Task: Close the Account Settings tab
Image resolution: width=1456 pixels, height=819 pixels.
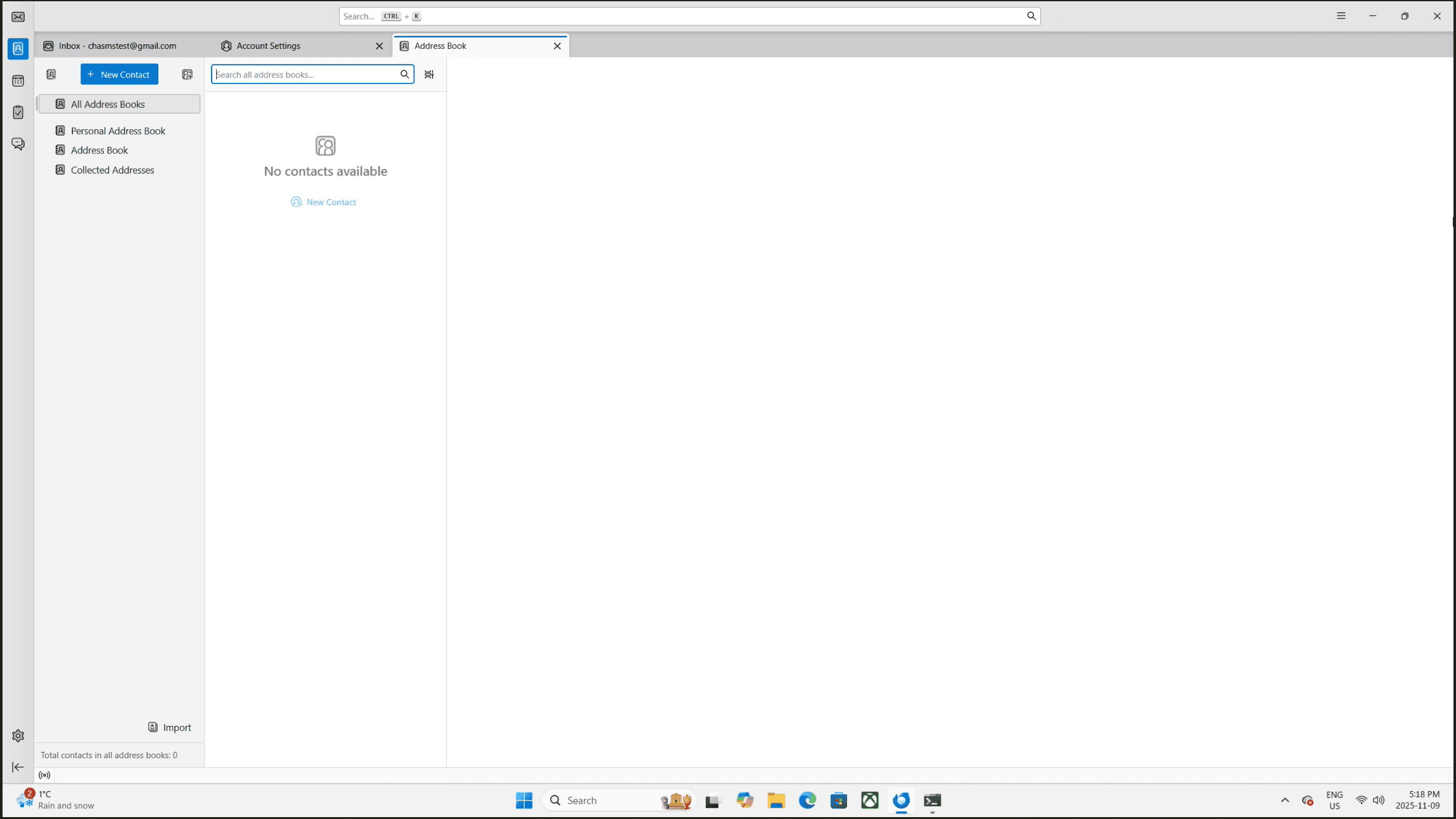Action: [x=379, y=46]
